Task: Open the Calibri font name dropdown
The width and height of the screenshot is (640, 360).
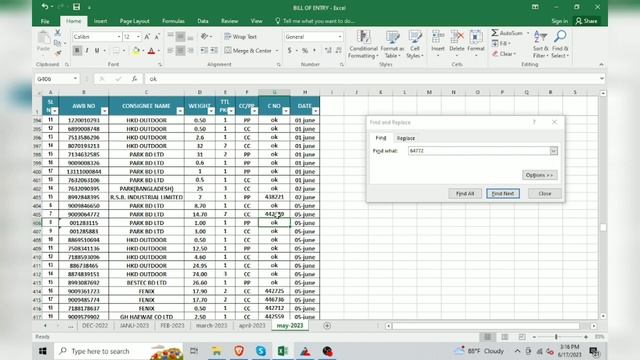Action: (x=119, y=37)
